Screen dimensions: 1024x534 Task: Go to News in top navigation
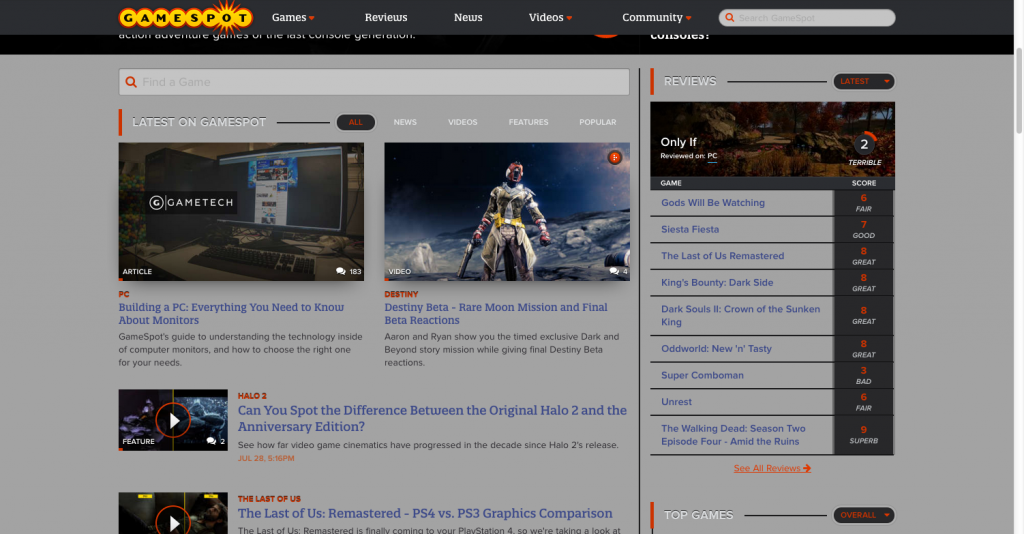coord(468,18)
